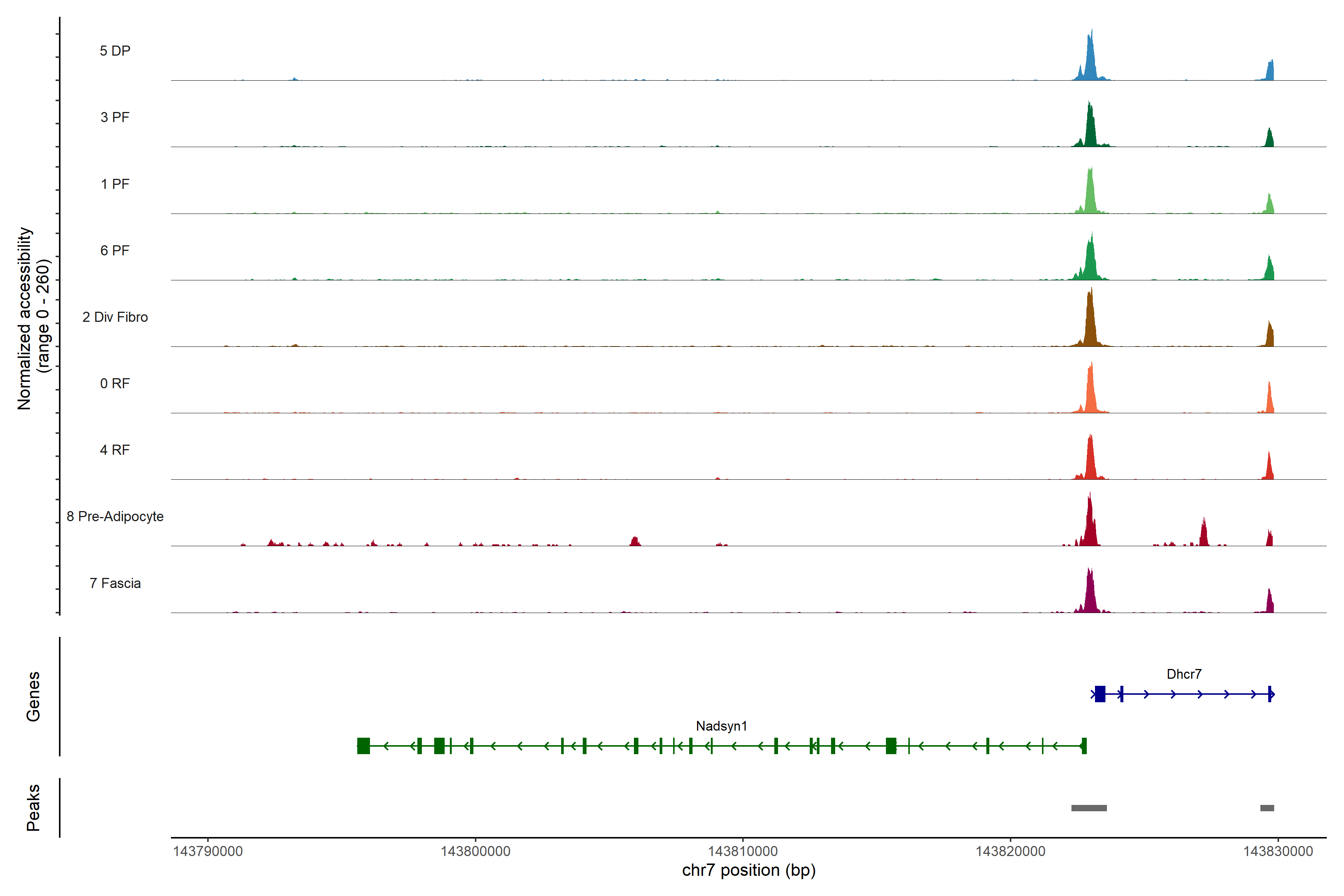Click the 0 RF orange main peak
The width and height of the screenshot is (1344, 896).
(1090, 391)
